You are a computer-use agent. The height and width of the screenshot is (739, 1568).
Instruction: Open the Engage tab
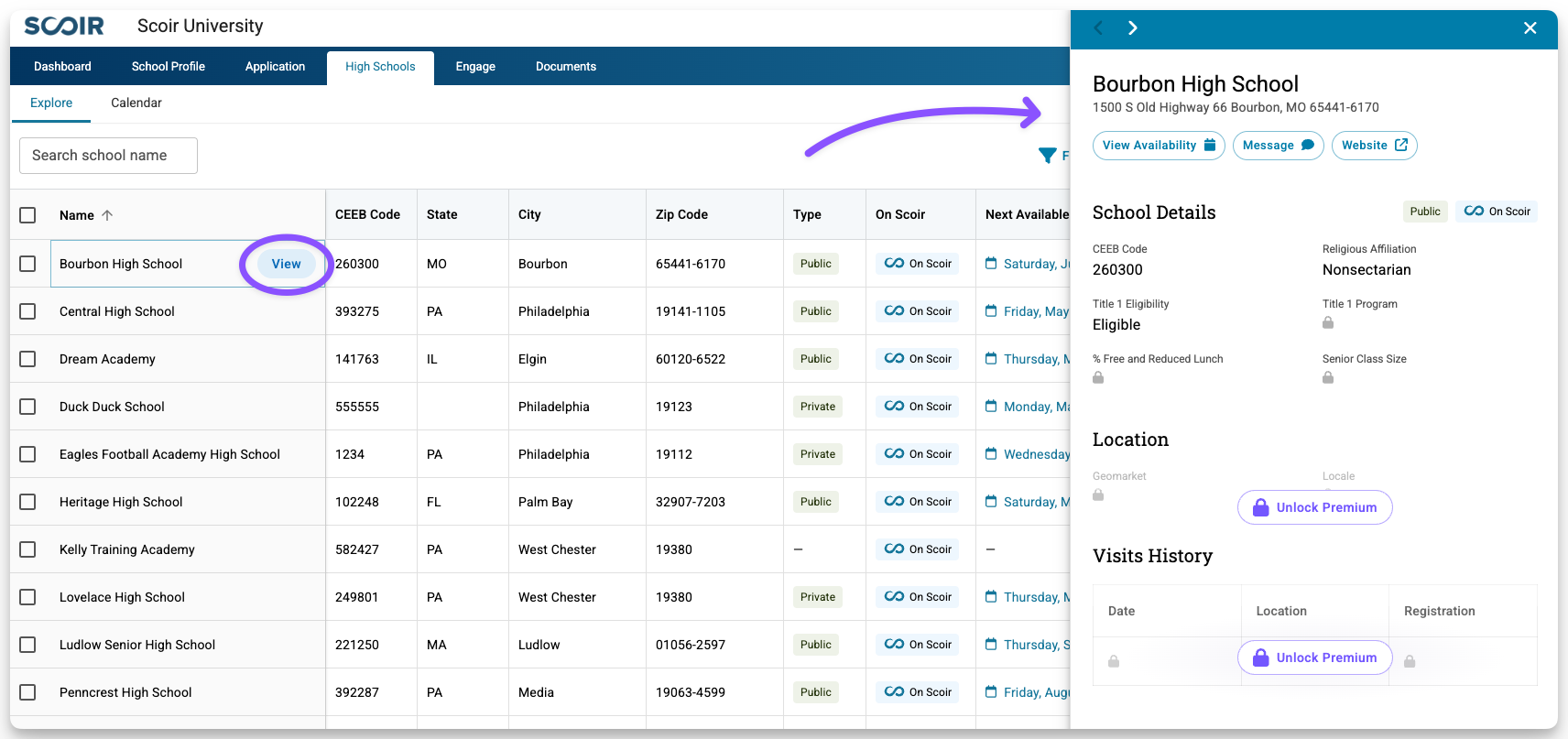tap(475, 67)
